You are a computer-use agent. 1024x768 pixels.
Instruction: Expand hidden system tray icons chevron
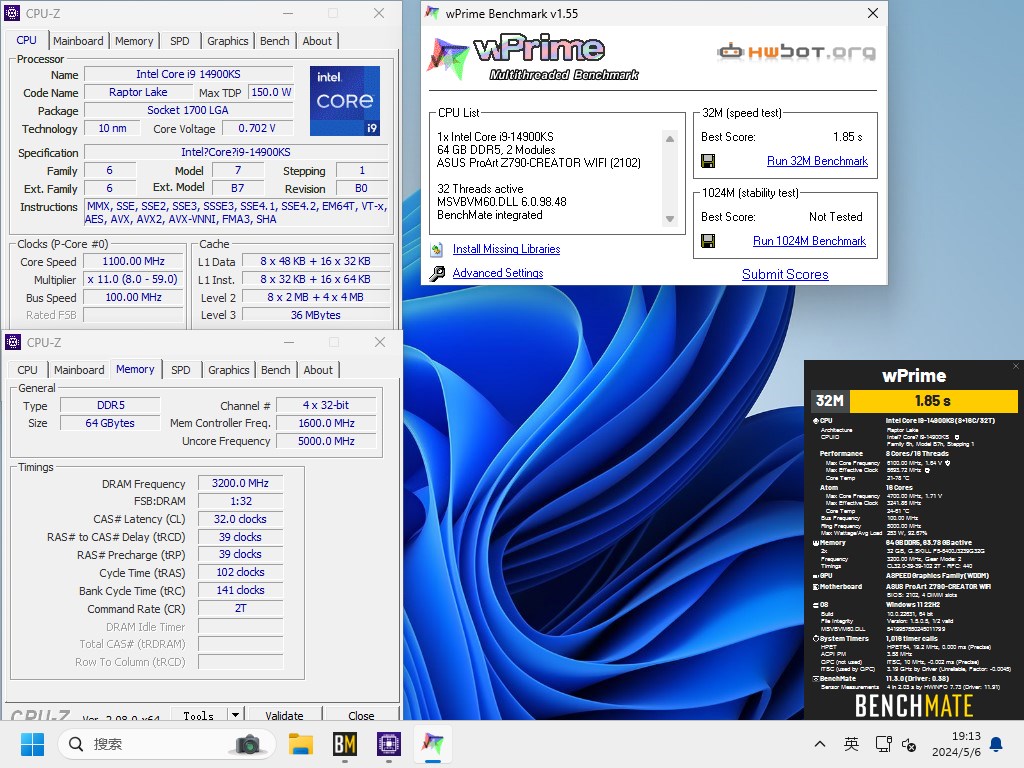pyautogui.click(x=820, y=744)
